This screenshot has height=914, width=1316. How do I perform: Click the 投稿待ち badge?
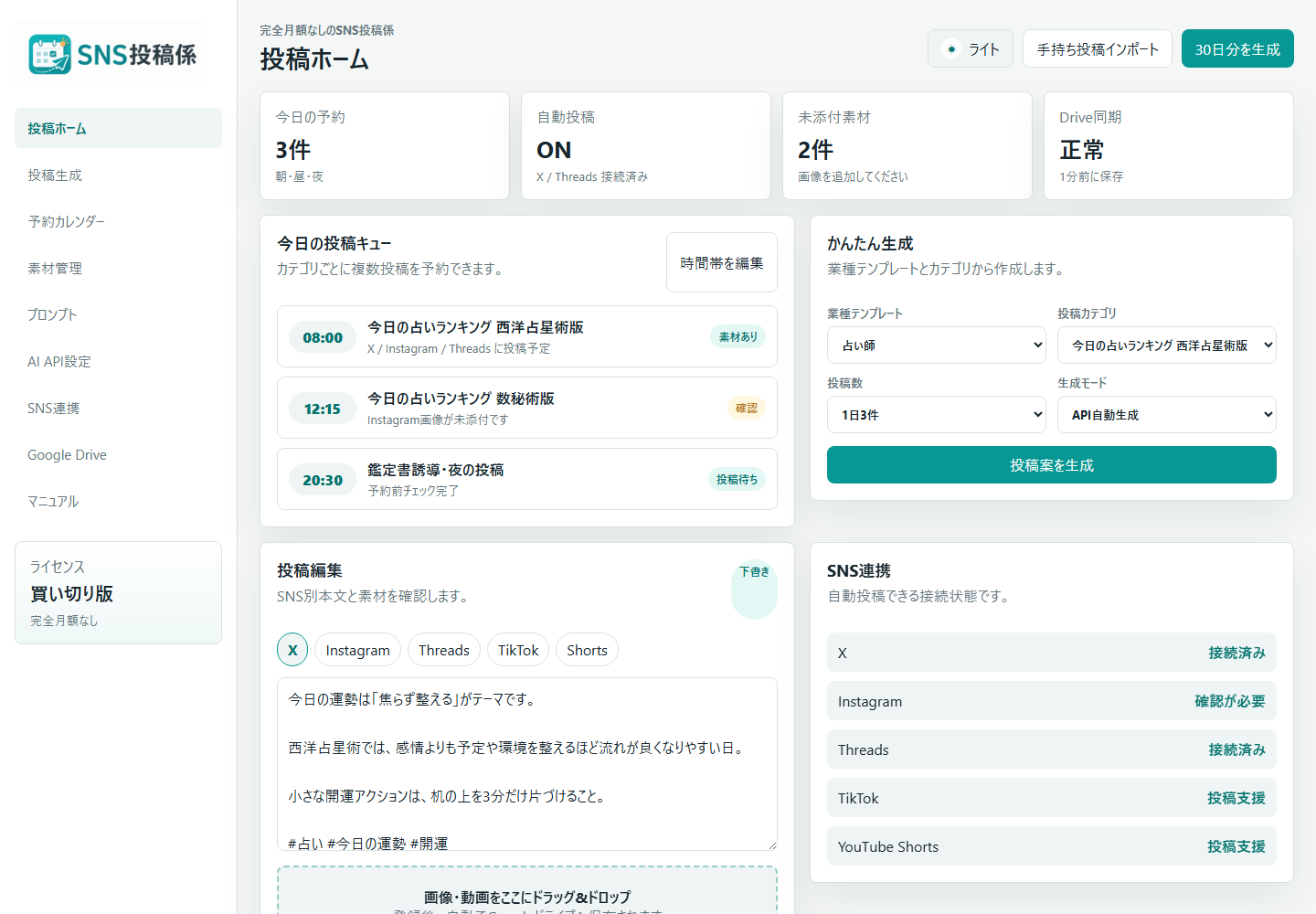point(737,479)
